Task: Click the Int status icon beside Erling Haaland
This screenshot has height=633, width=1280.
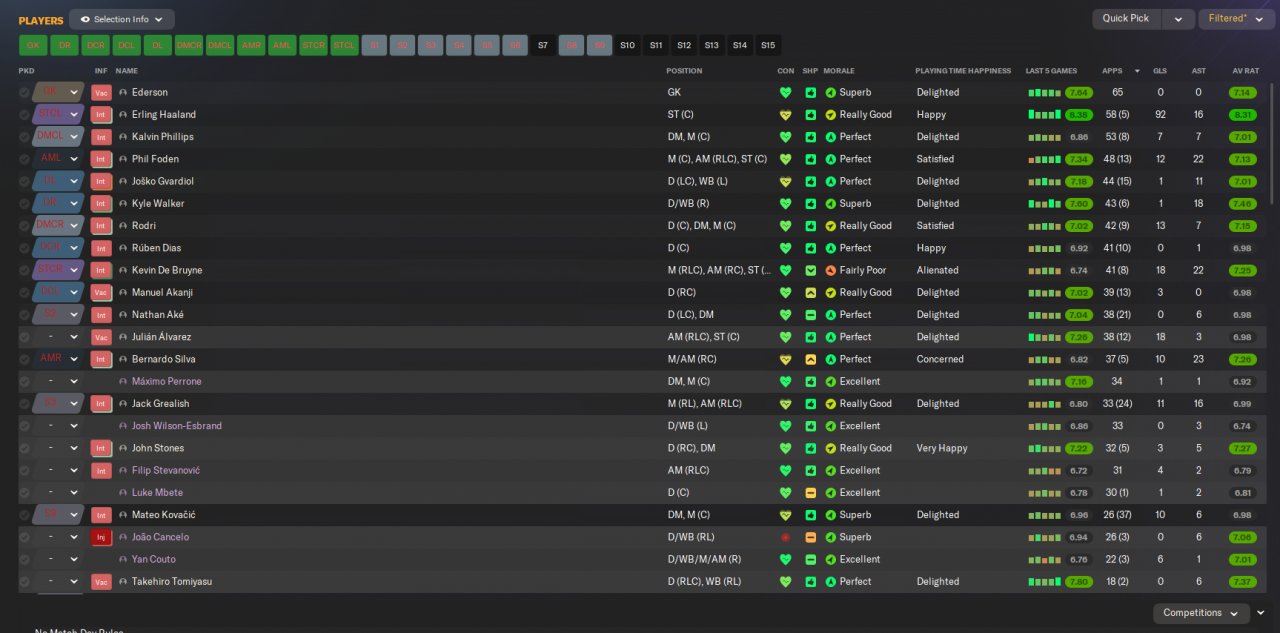Action: 101,115
